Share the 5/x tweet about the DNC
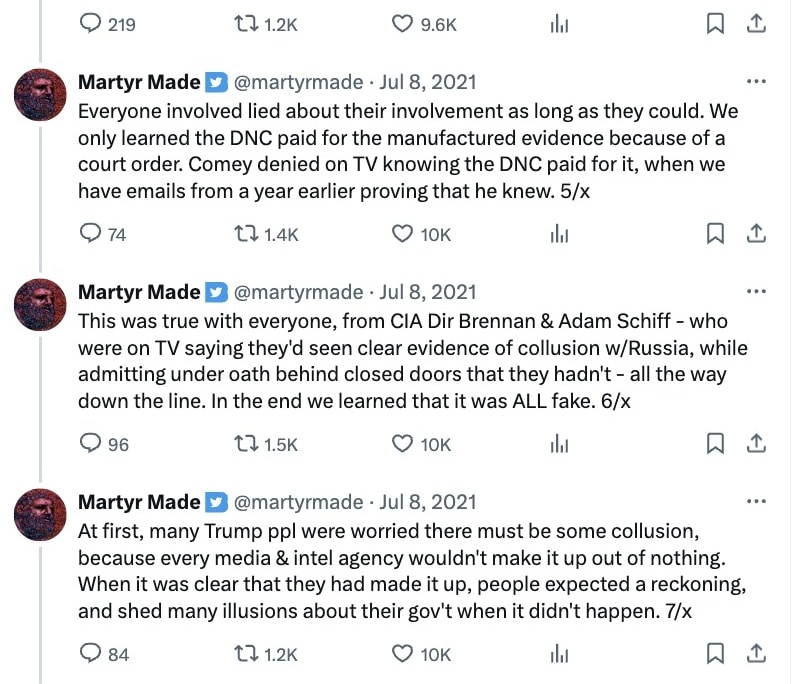This screenshot has height=684, width=798. 757,234
